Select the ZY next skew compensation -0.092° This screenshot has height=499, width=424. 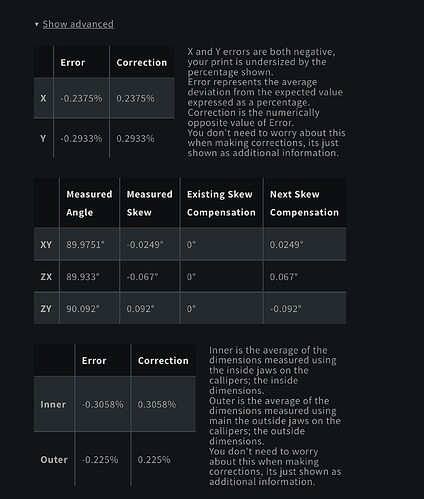tap(285, 309)
